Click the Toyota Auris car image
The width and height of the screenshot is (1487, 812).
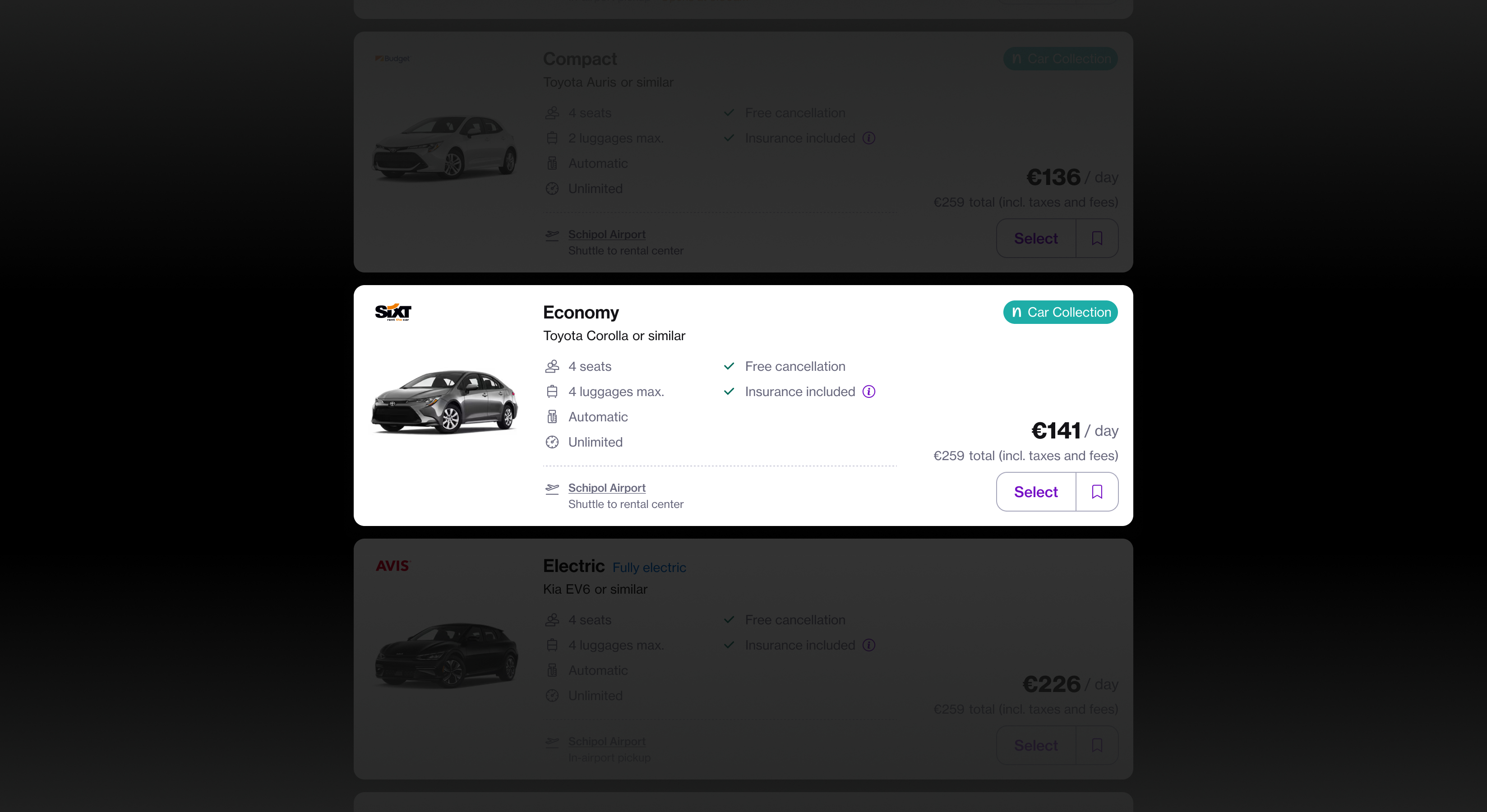click(x=444, y=148)
